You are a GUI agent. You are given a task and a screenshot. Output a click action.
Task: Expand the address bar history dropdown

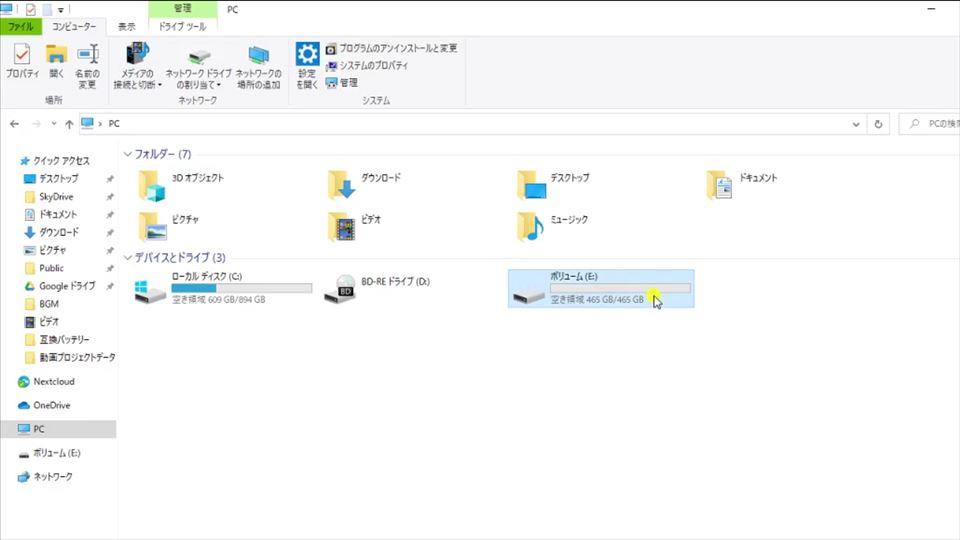[856, 124]
